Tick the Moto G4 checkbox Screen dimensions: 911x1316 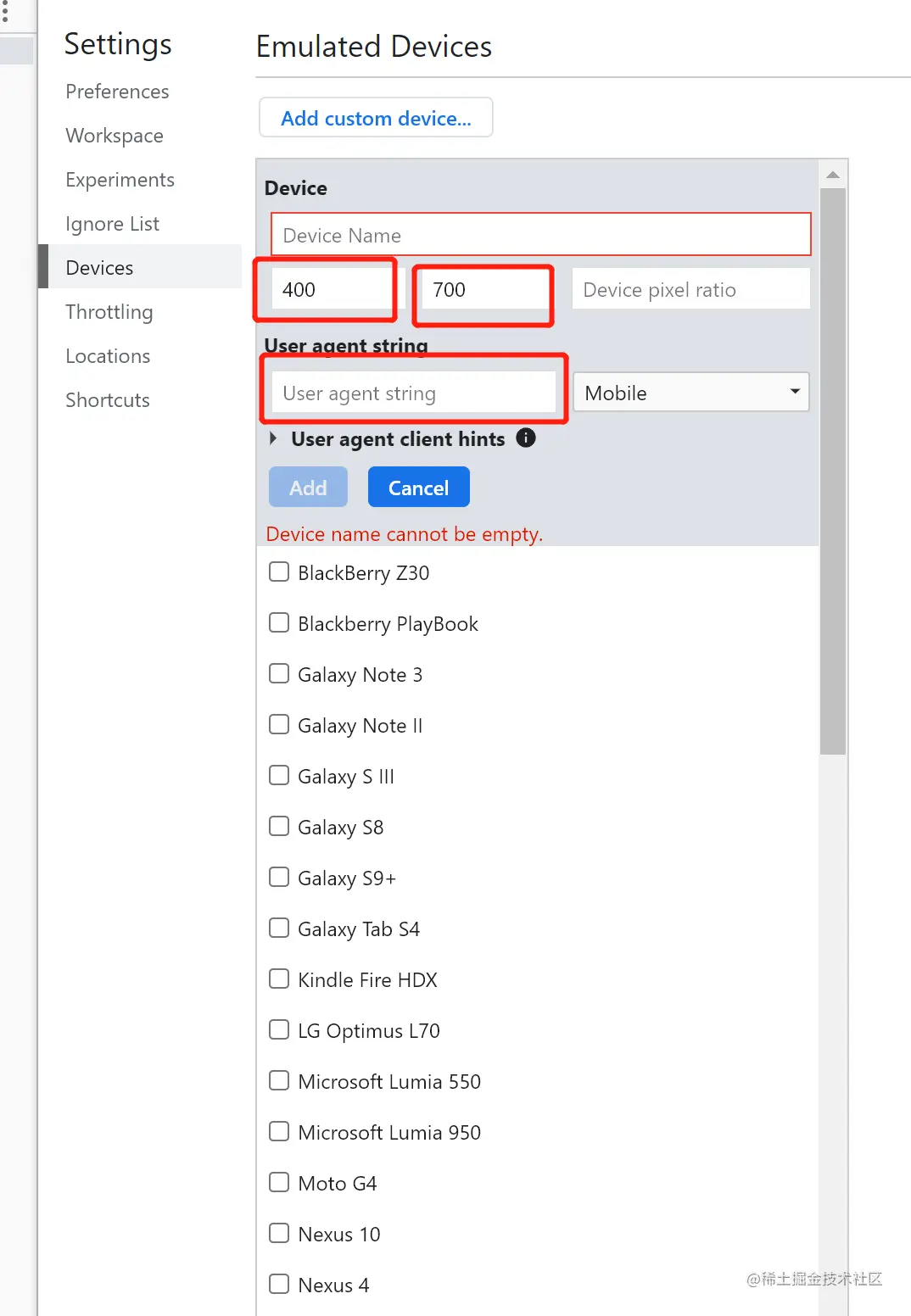point(279,1183)
